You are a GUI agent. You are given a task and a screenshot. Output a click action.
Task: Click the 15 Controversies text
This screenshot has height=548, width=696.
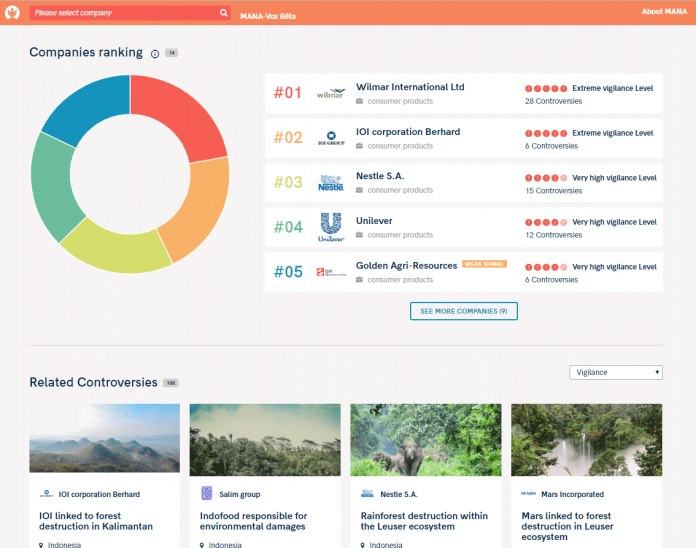553,191
